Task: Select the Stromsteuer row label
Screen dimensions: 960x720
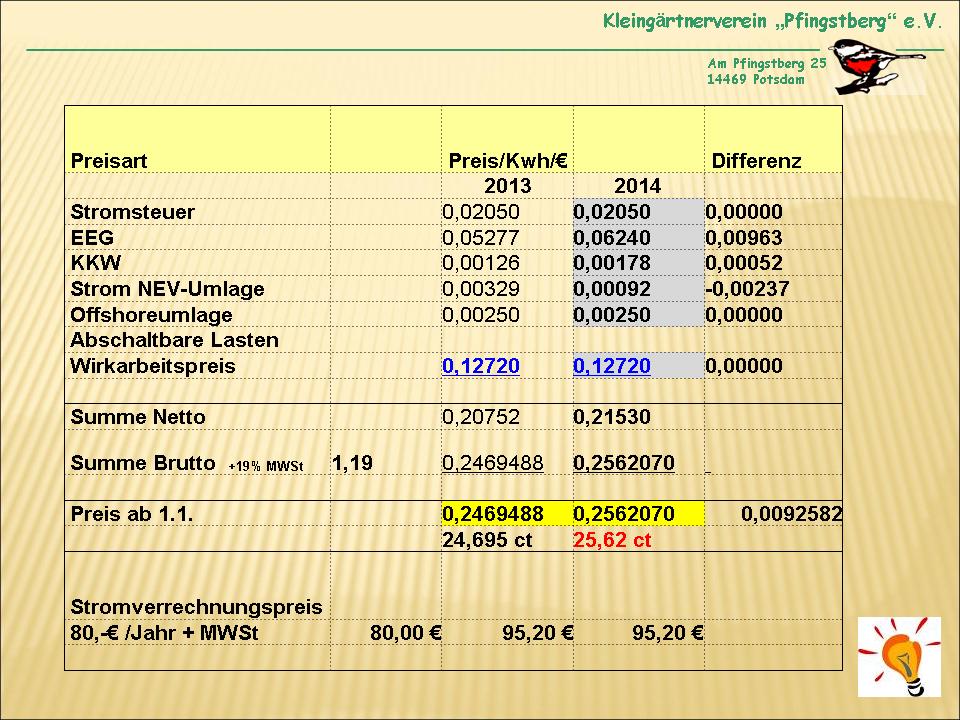Action: pyautogui.click(x=133, y=212)
